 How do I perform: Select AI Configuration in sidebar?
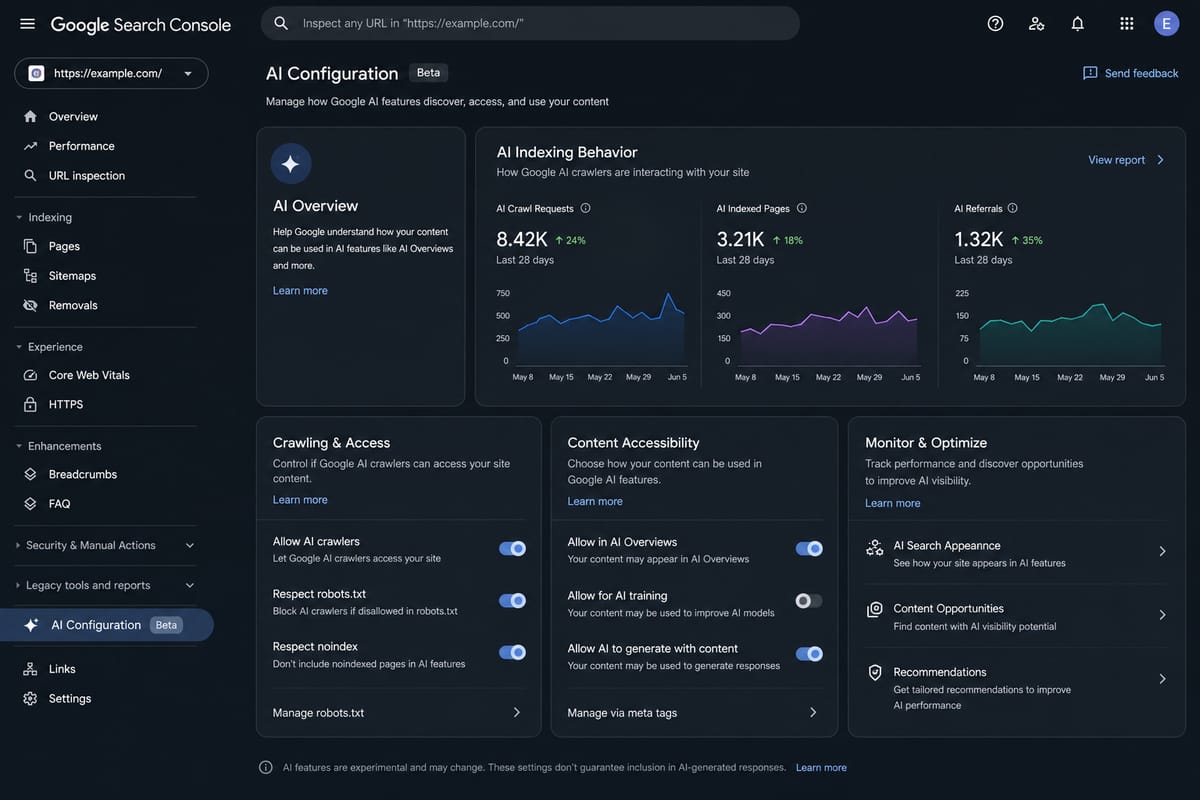coord(107,625)
